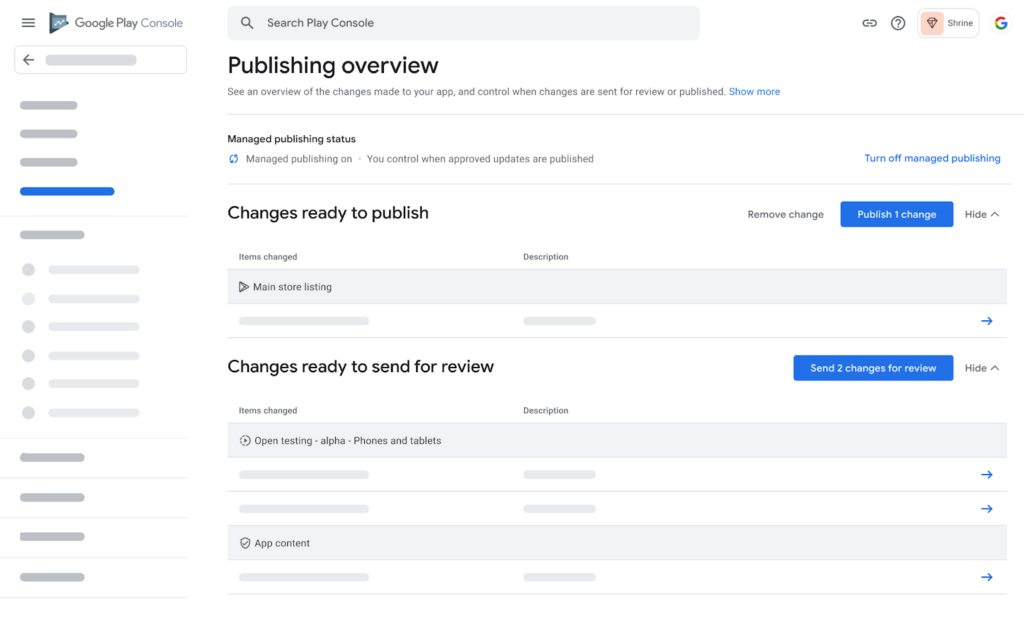Click Remove change

[x=785, y=214]
